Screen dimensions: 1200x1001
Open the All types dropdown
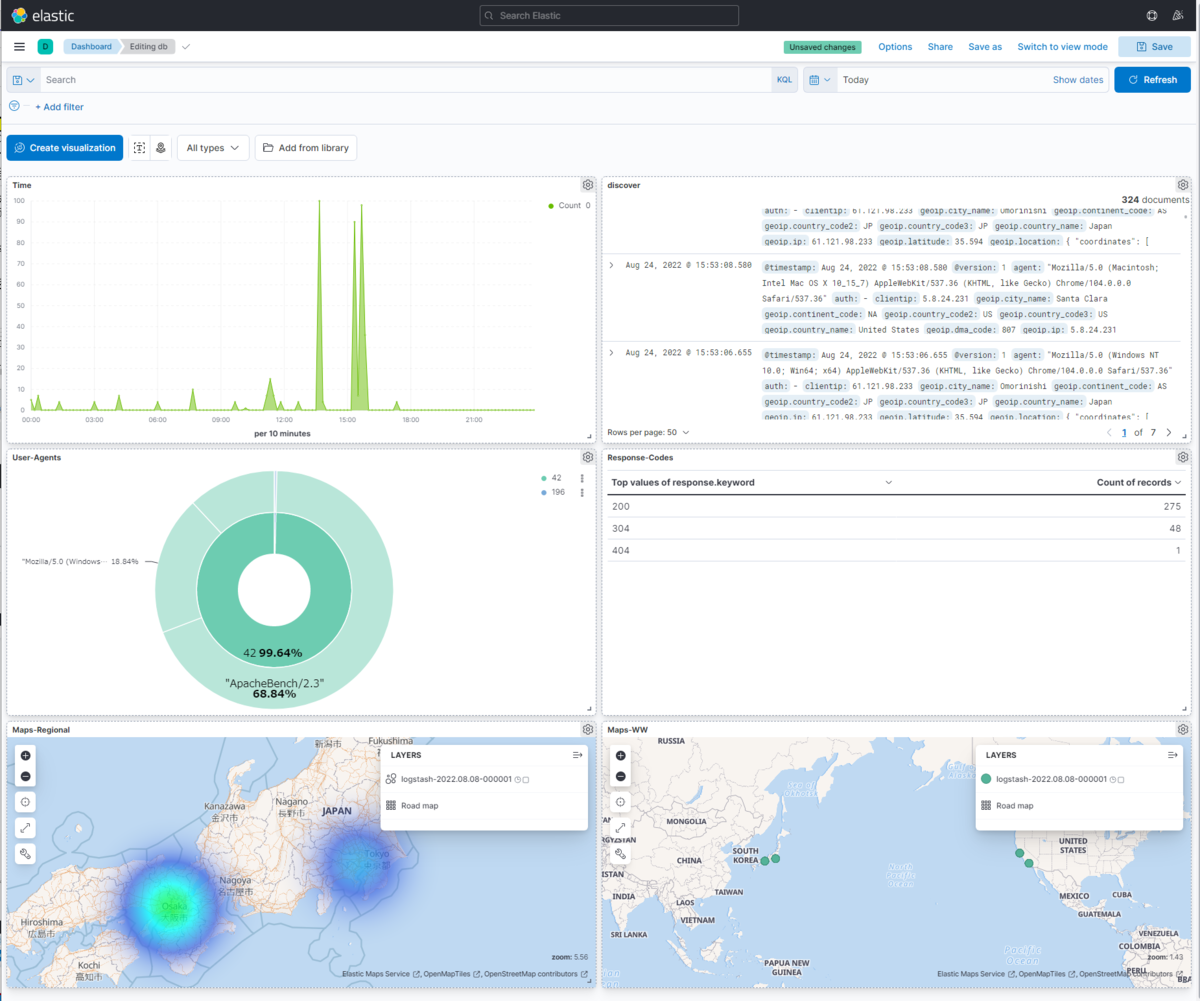tap(213, 148)
